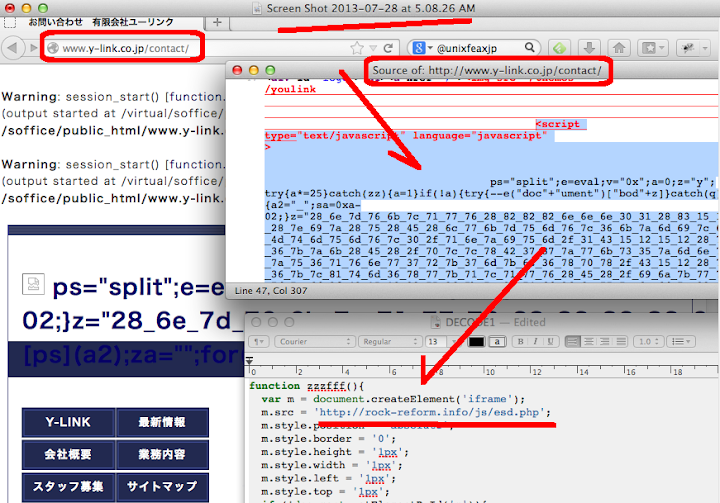Open the Courier font family dropdown

pos(315,341)
